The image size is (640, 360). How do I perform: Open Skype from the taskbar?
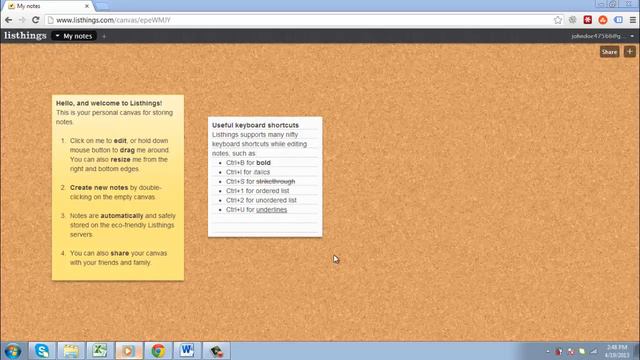coord(42,351)
